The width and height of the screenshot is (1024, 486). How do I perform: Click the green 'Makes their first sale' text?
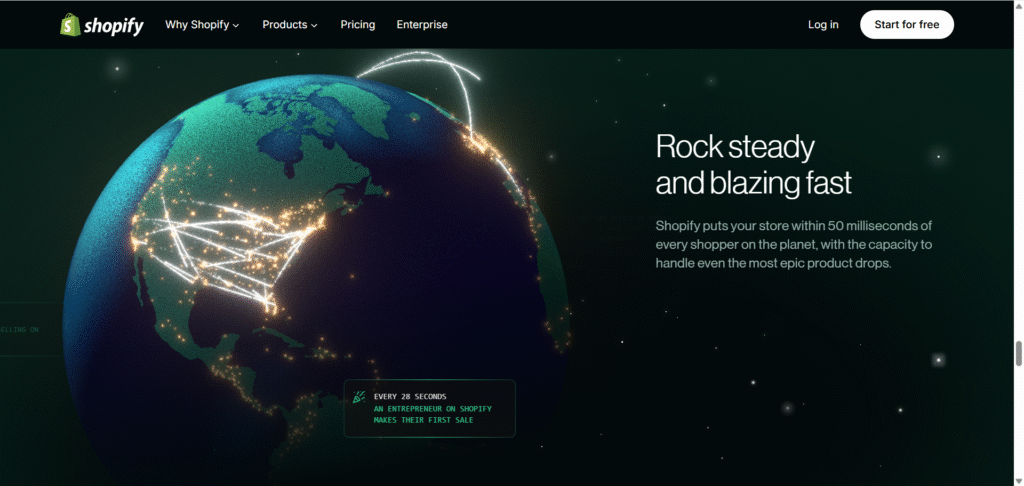(424, 420)
